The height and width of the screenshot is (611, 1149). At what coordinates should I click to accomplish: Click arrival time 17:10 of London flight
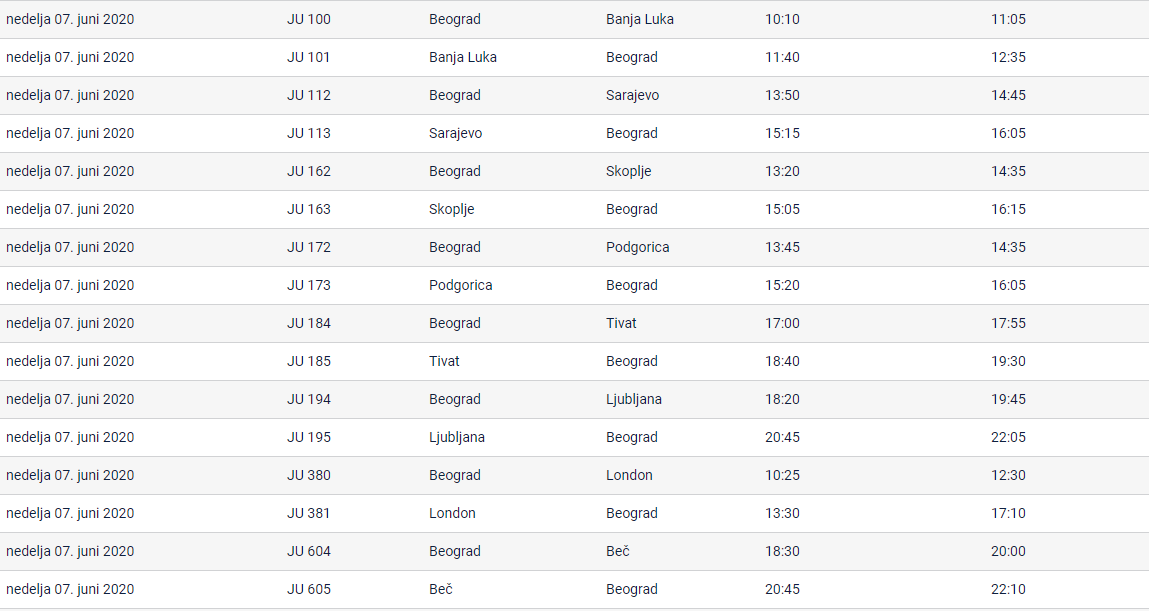click(x=1008, y=513)
